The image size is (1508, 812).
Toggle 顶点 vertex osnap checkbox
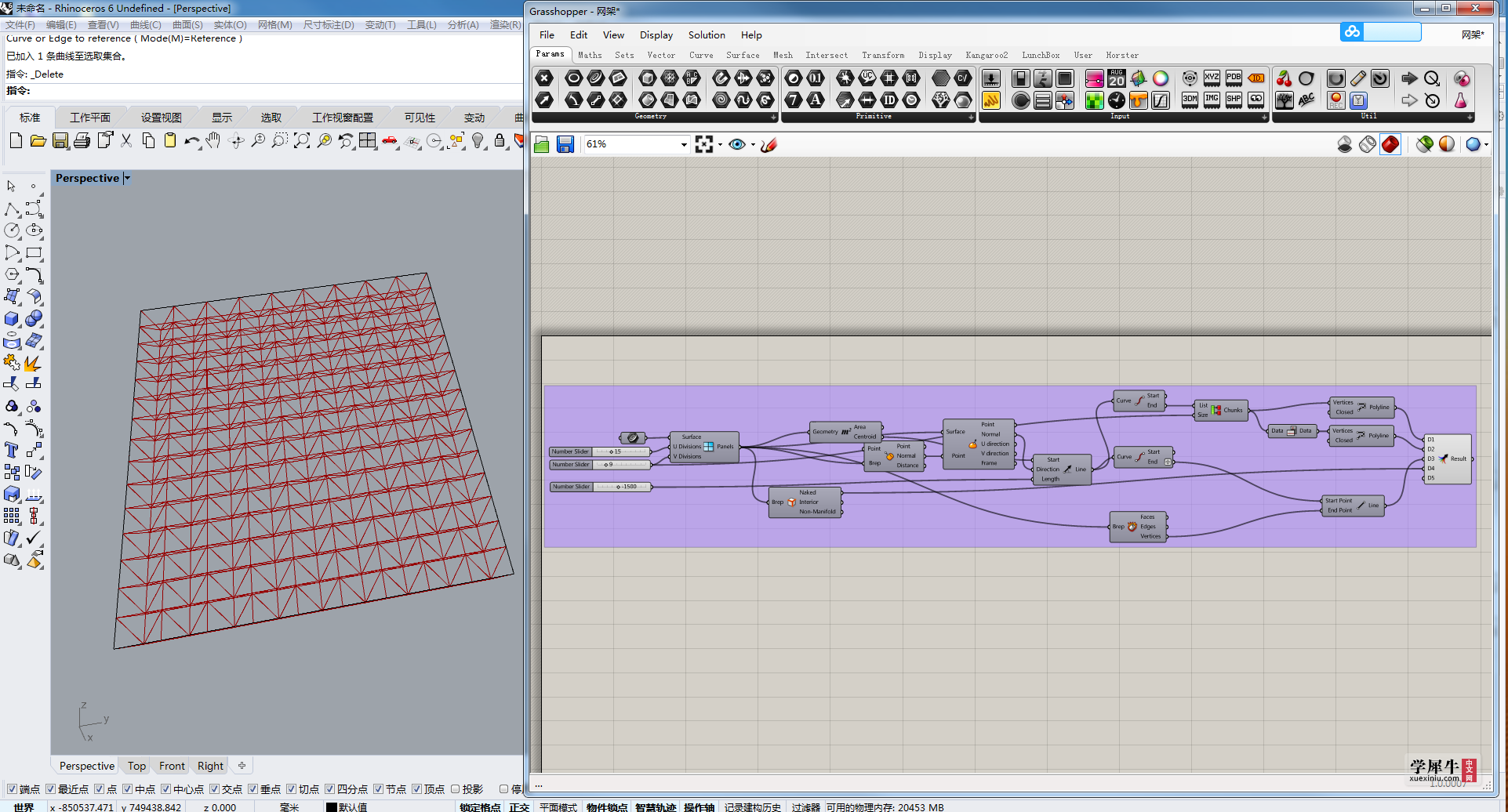coord(416,789)
